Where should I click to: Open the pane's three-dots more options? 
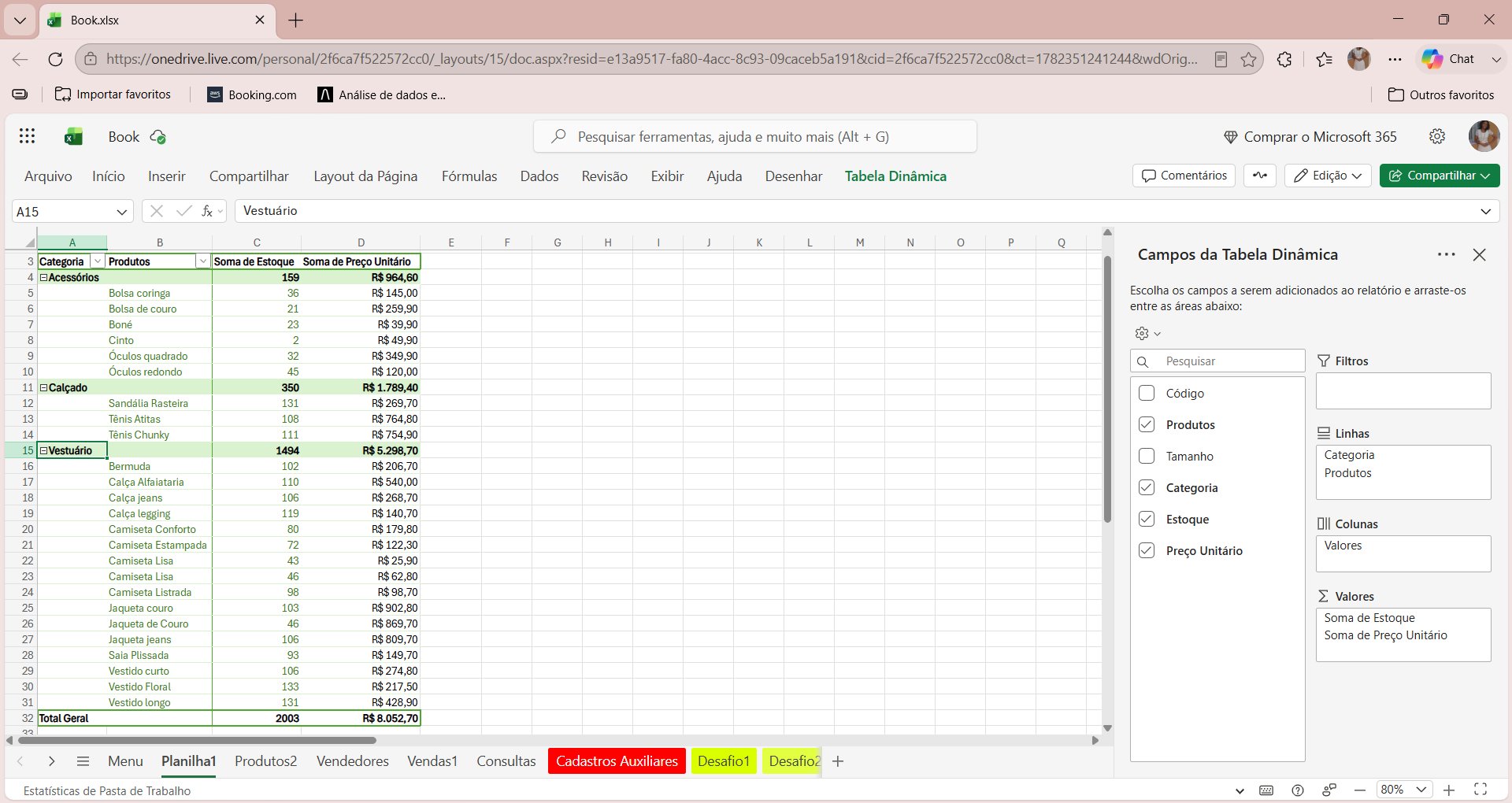tap(1446, 254)
